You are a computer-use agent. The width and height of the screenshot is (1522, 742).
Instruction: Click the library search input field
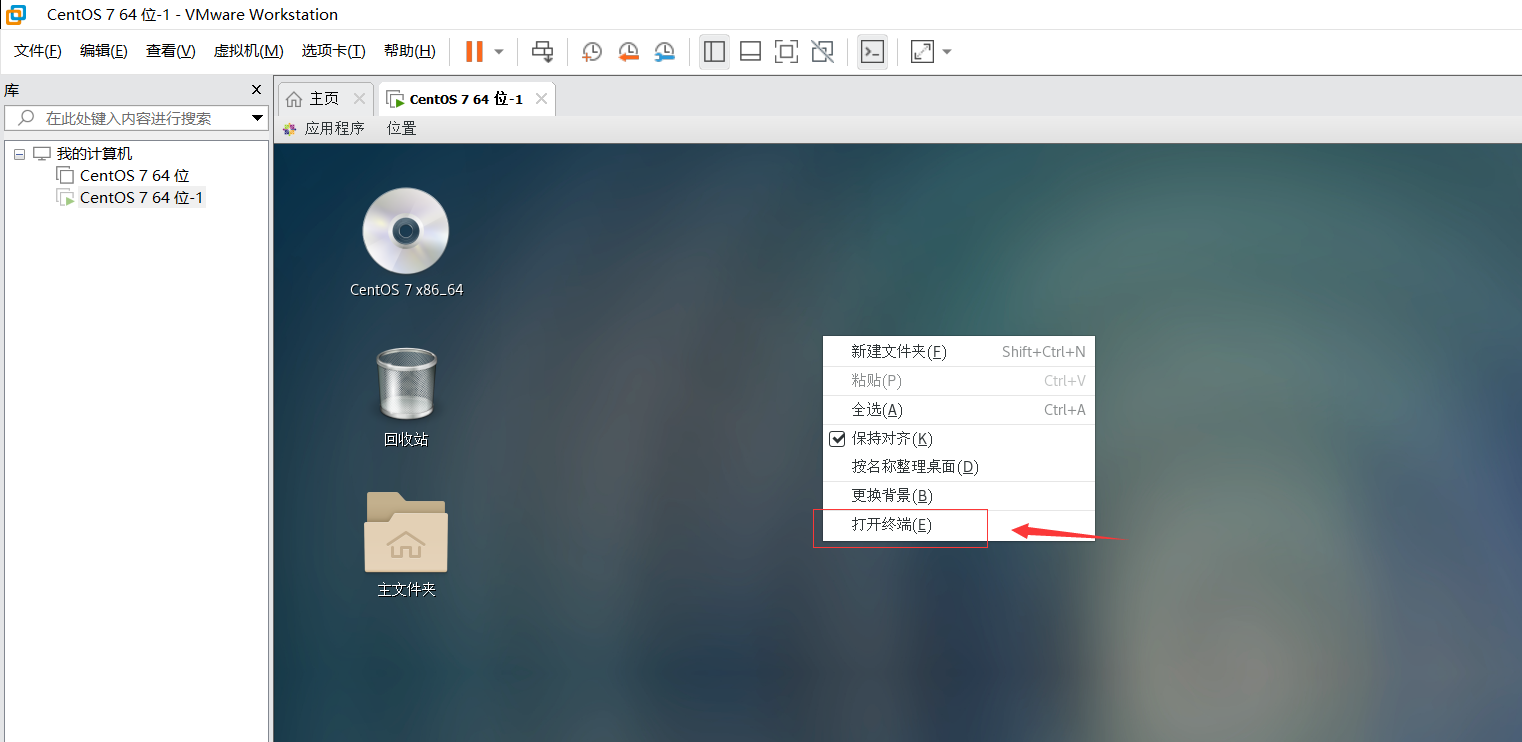click(128, 118)
